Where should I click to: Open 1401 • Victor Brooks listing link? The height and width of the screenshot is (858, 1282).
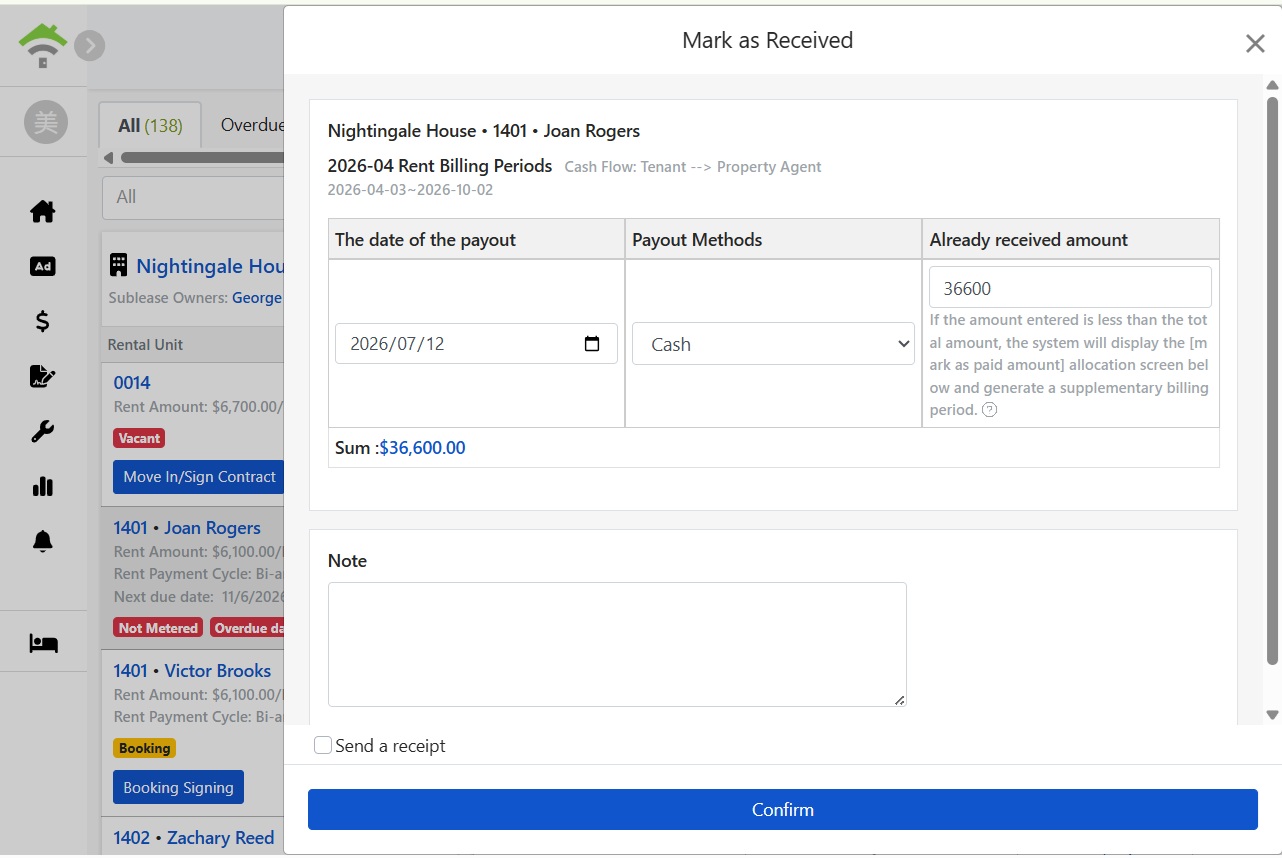click(x=192, y=670)
